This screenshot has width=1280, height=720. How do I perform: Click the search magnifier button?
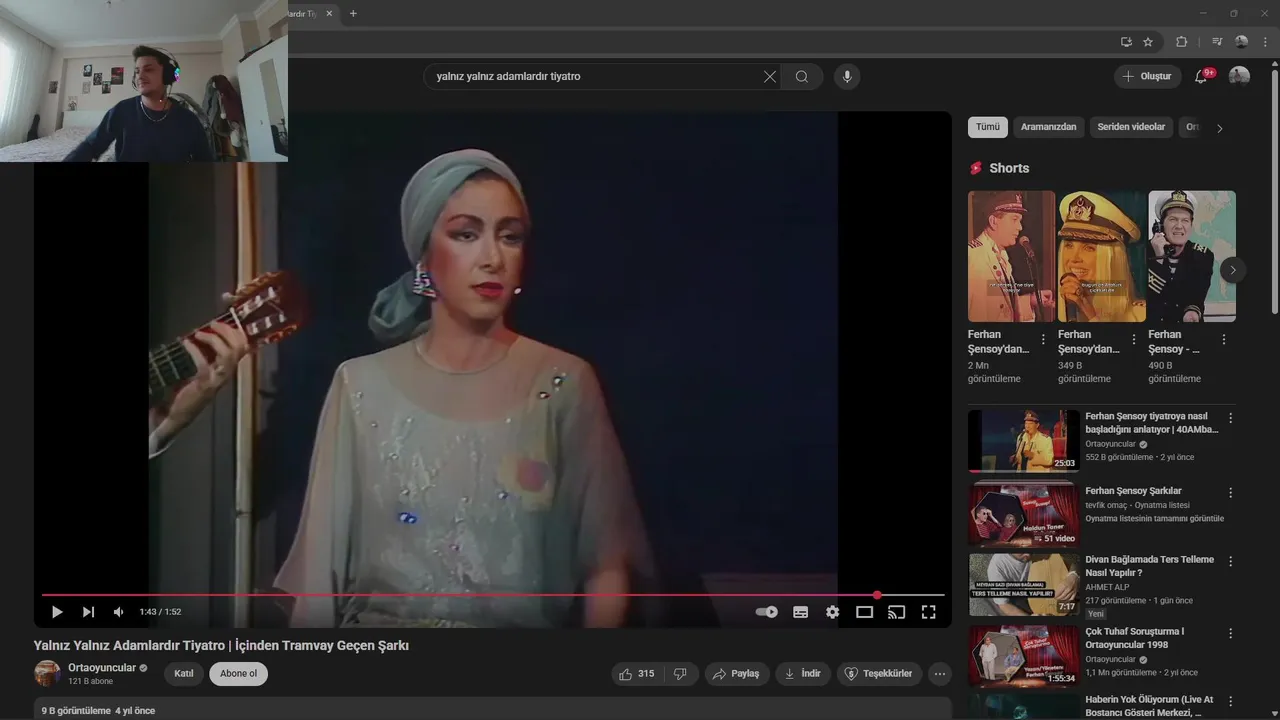(x=802, y=76)
